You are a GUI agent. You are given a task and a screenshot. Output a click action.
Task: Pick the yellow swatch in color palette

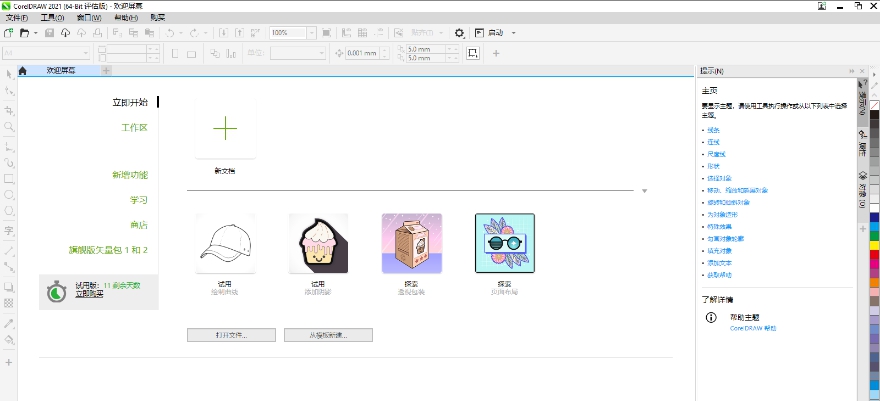874,245
